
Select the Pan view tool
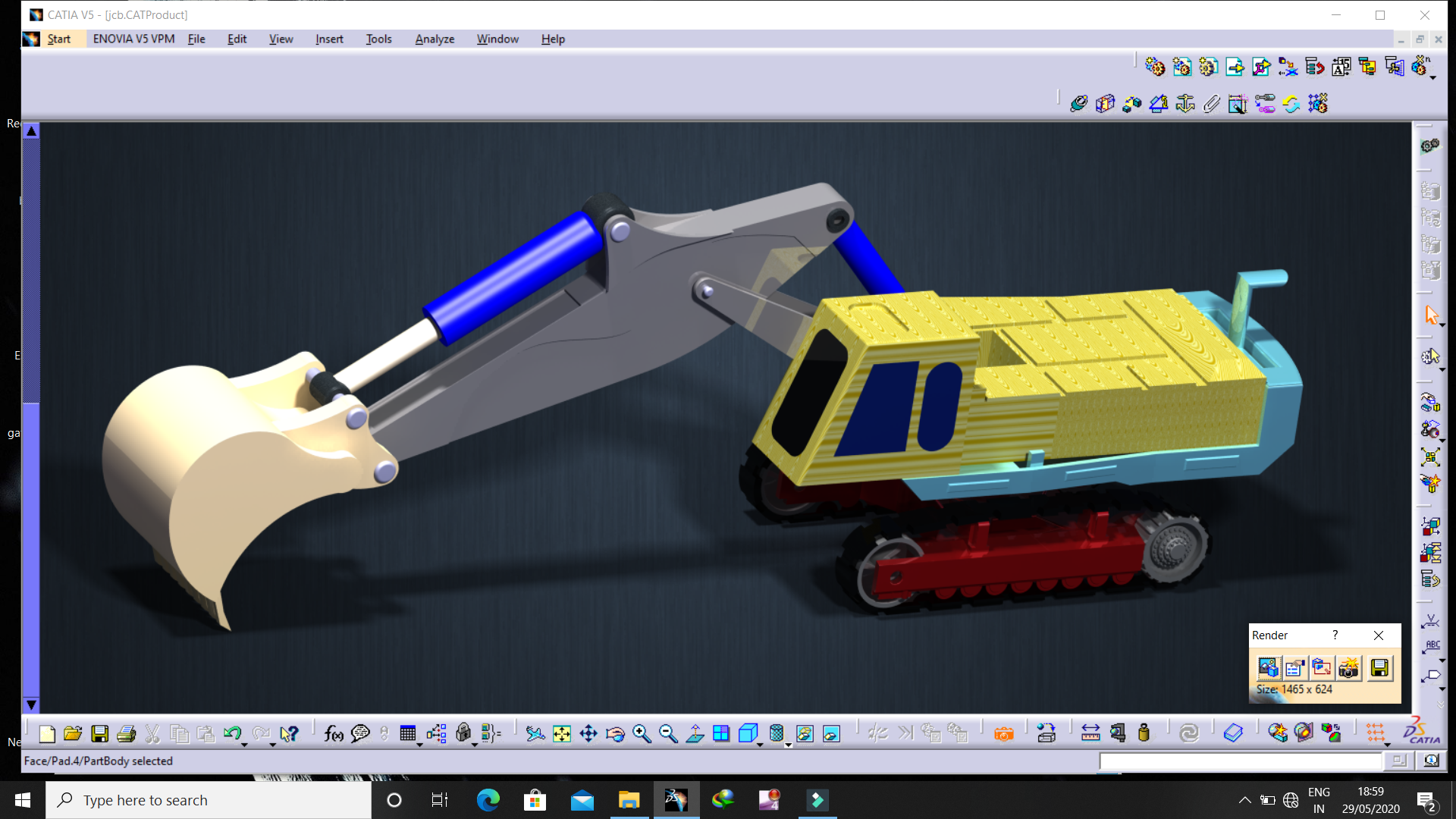tap(588, 733)
